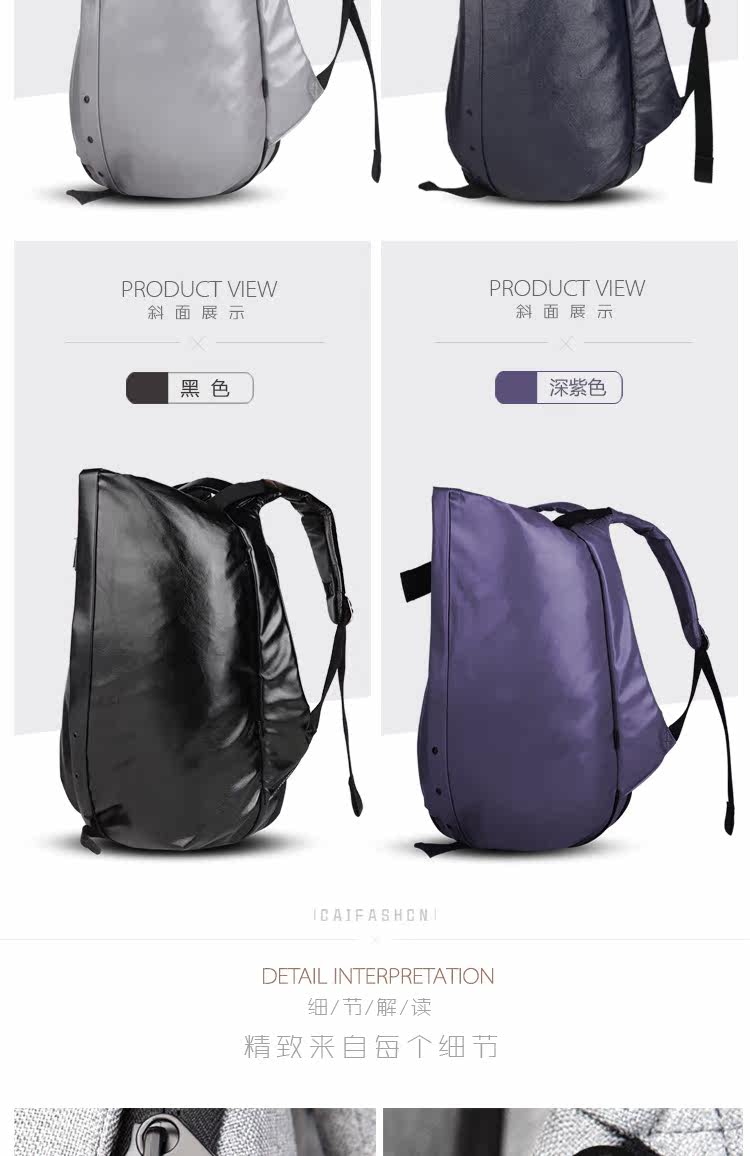Screen dimensions: 750x1156
Task: Click the CAIFASHCN brand logo text
Action: [x=375, y=915]
